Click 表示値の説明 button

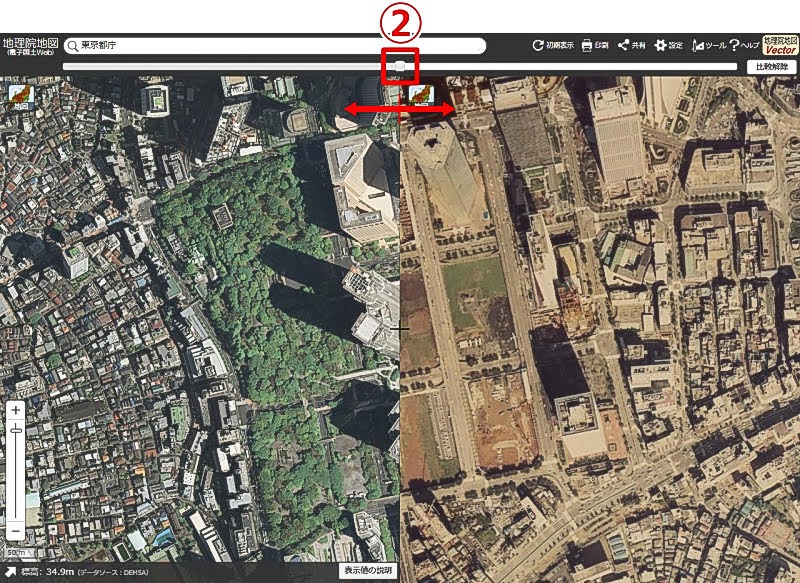pyautogui.click(x=368, y=570)
